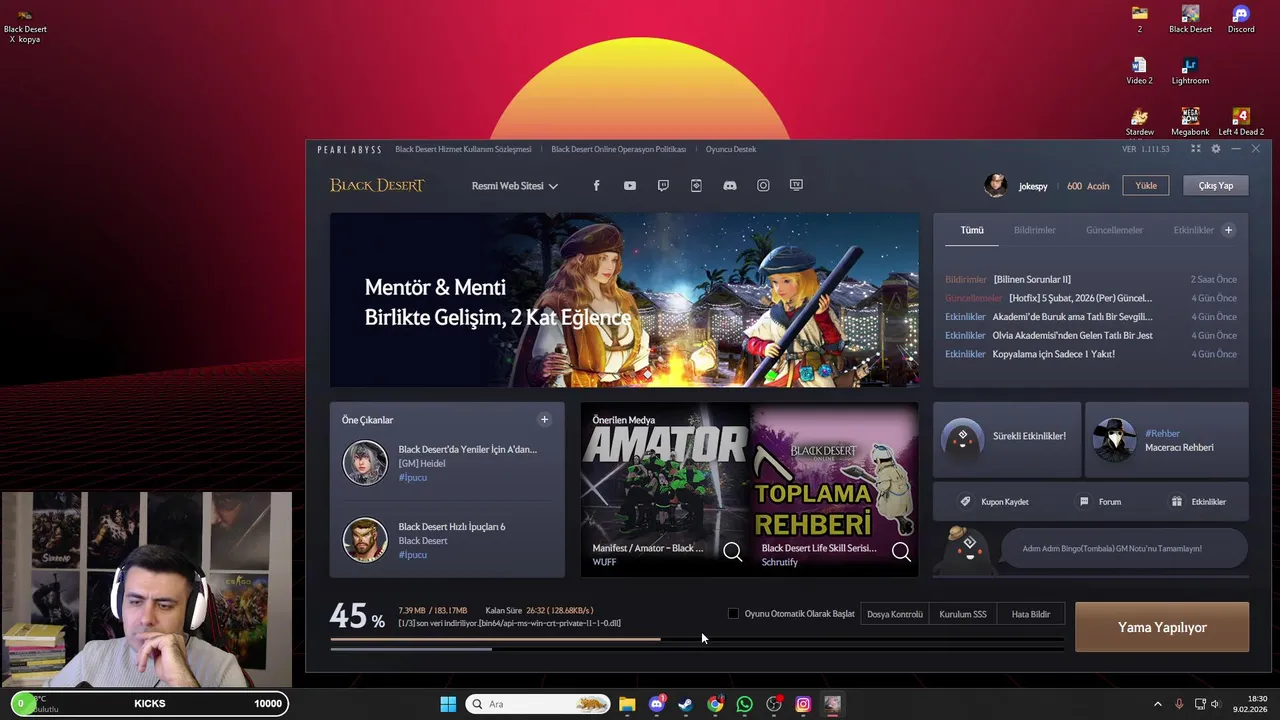Open the Windows Start menu
The height and width of the screenshot is (720, 1280).
pyautogui.click(x=448, y=704)
